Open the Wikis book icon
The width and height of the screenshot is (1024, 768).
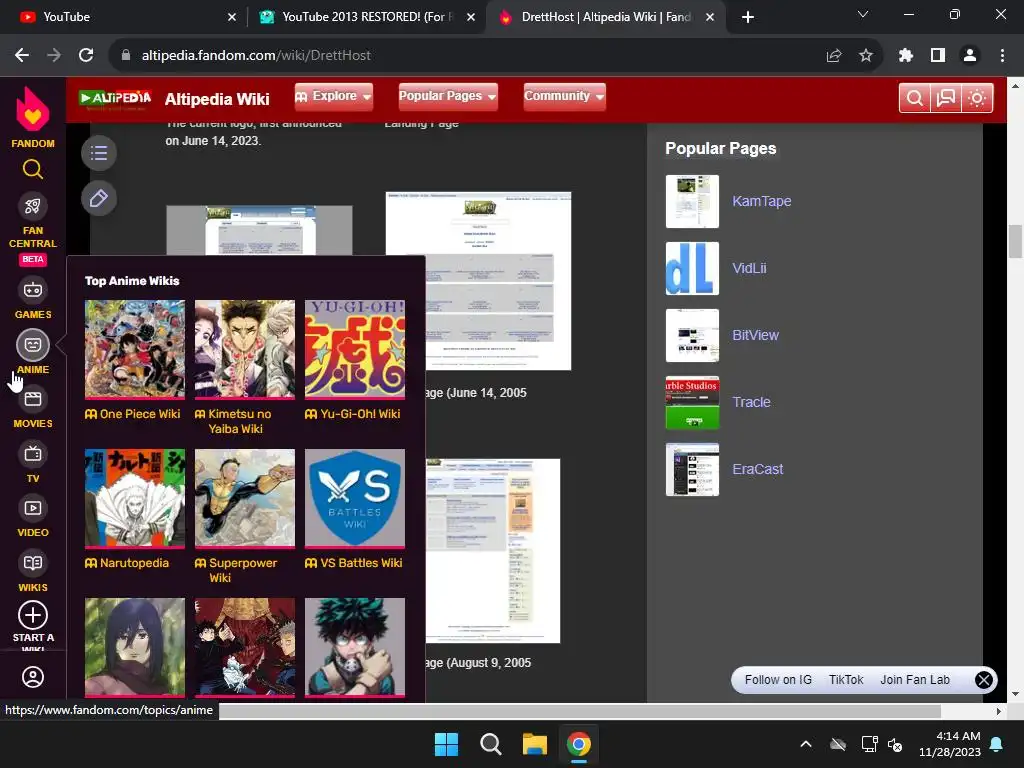(x=33, y=563)
